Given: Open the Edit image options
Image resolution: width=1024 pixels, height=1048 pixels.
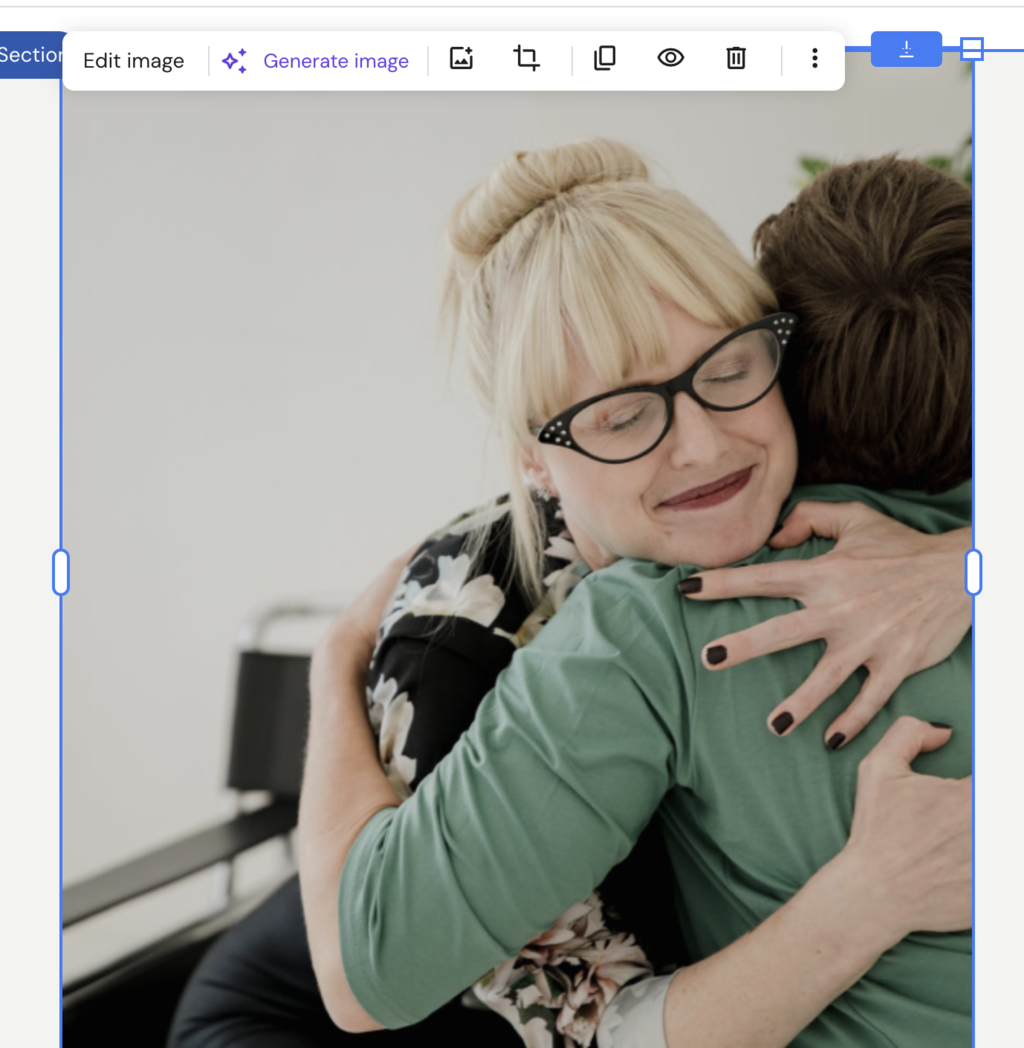Looking at the screenshot, I should point(134,61).
